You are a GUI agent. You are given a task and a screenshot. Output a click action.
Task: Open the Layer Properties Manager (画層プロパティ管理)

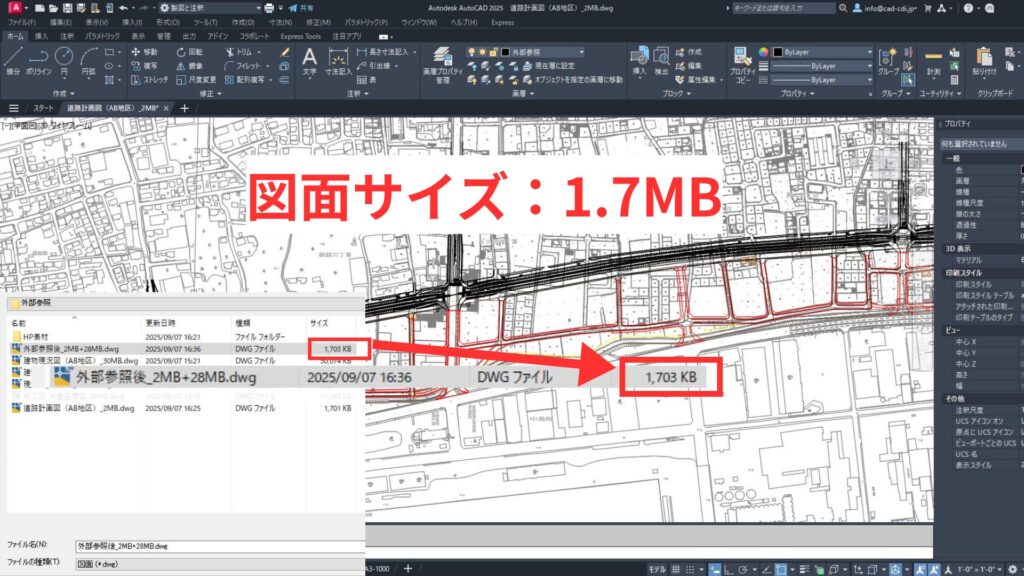pos(443,62)
